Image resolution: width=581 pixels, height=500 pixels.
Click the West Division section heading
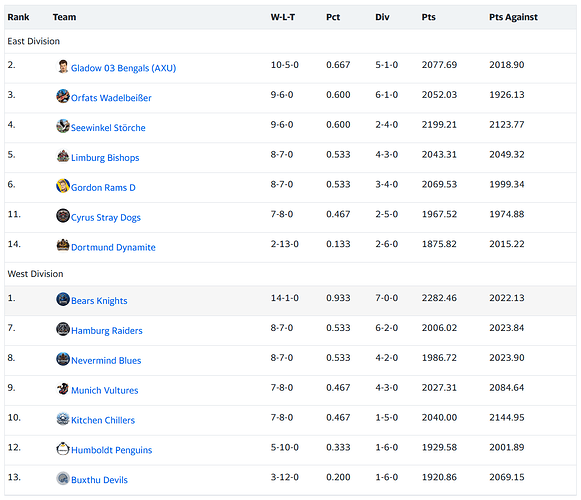(35, 274)
